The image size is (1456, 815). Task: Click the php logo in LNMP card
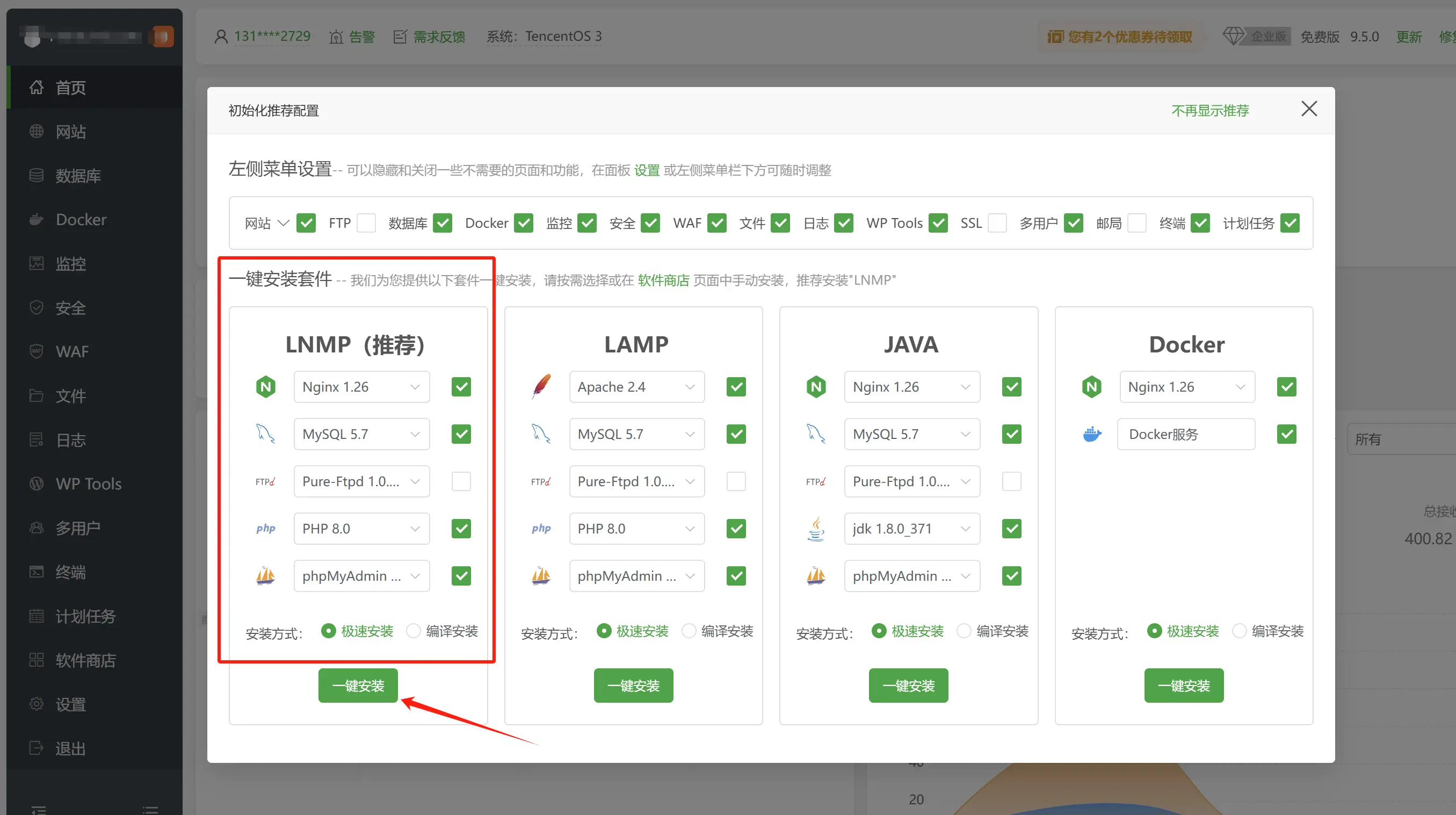tap(266, 528)
